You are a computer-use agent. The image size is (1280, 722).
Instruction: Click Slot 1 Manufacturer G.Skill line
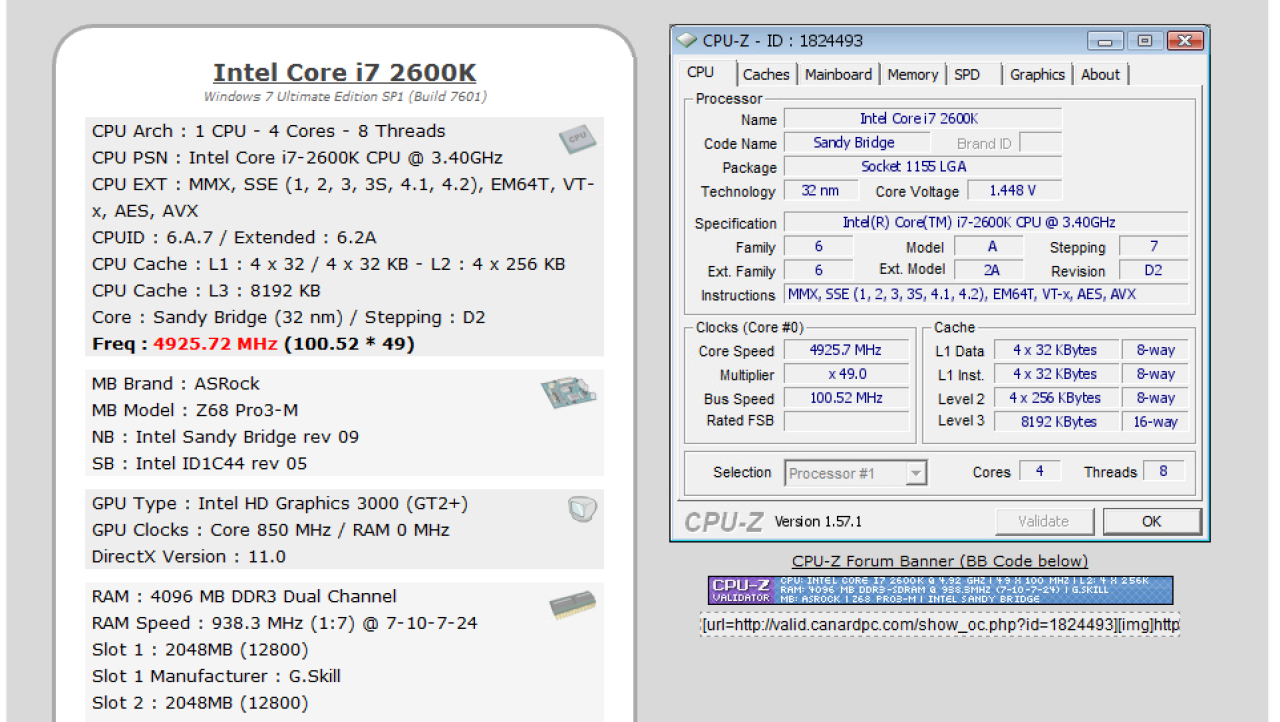(217, 676)
